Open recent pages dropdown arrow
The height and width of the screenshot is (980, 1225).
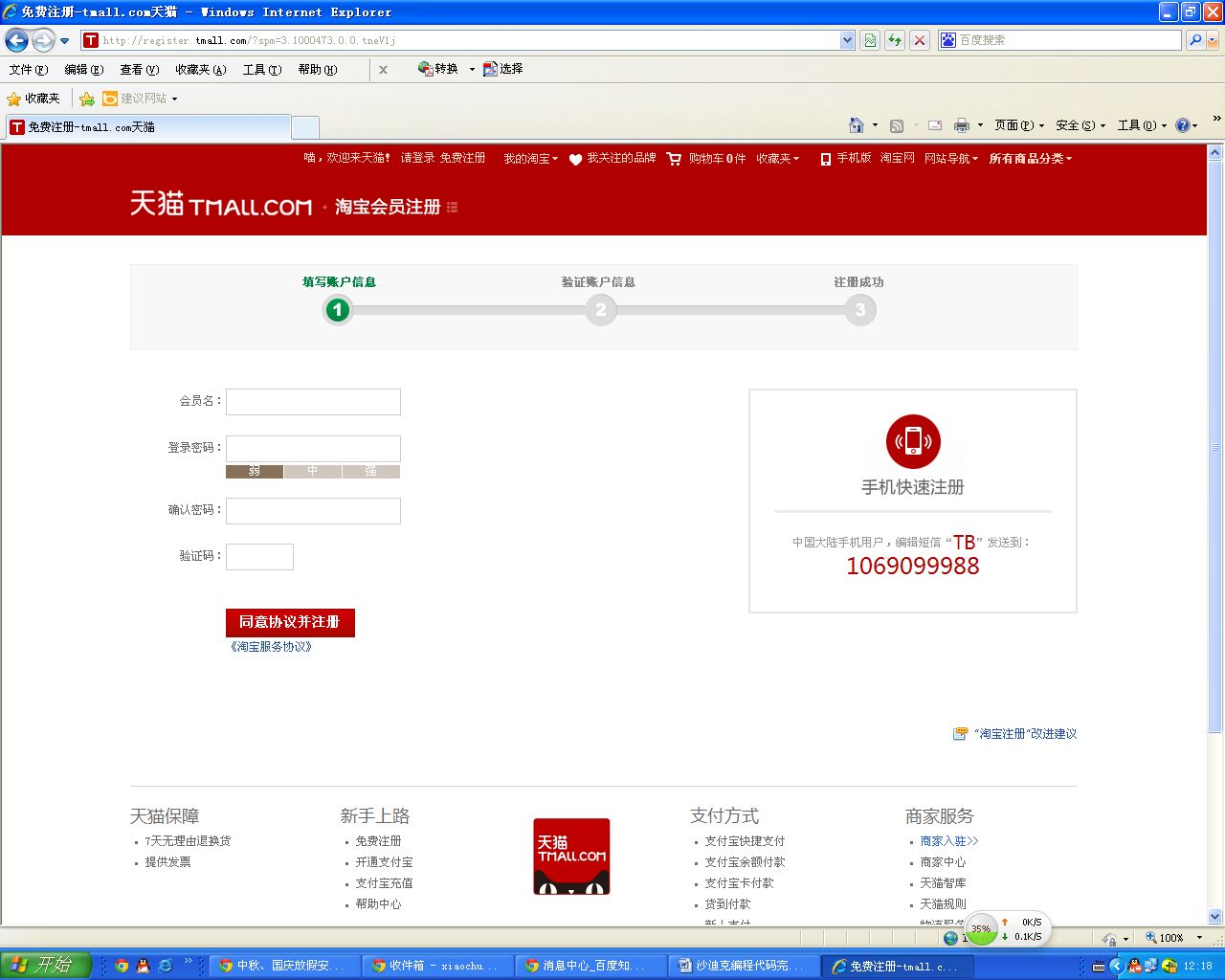[64, 40]
